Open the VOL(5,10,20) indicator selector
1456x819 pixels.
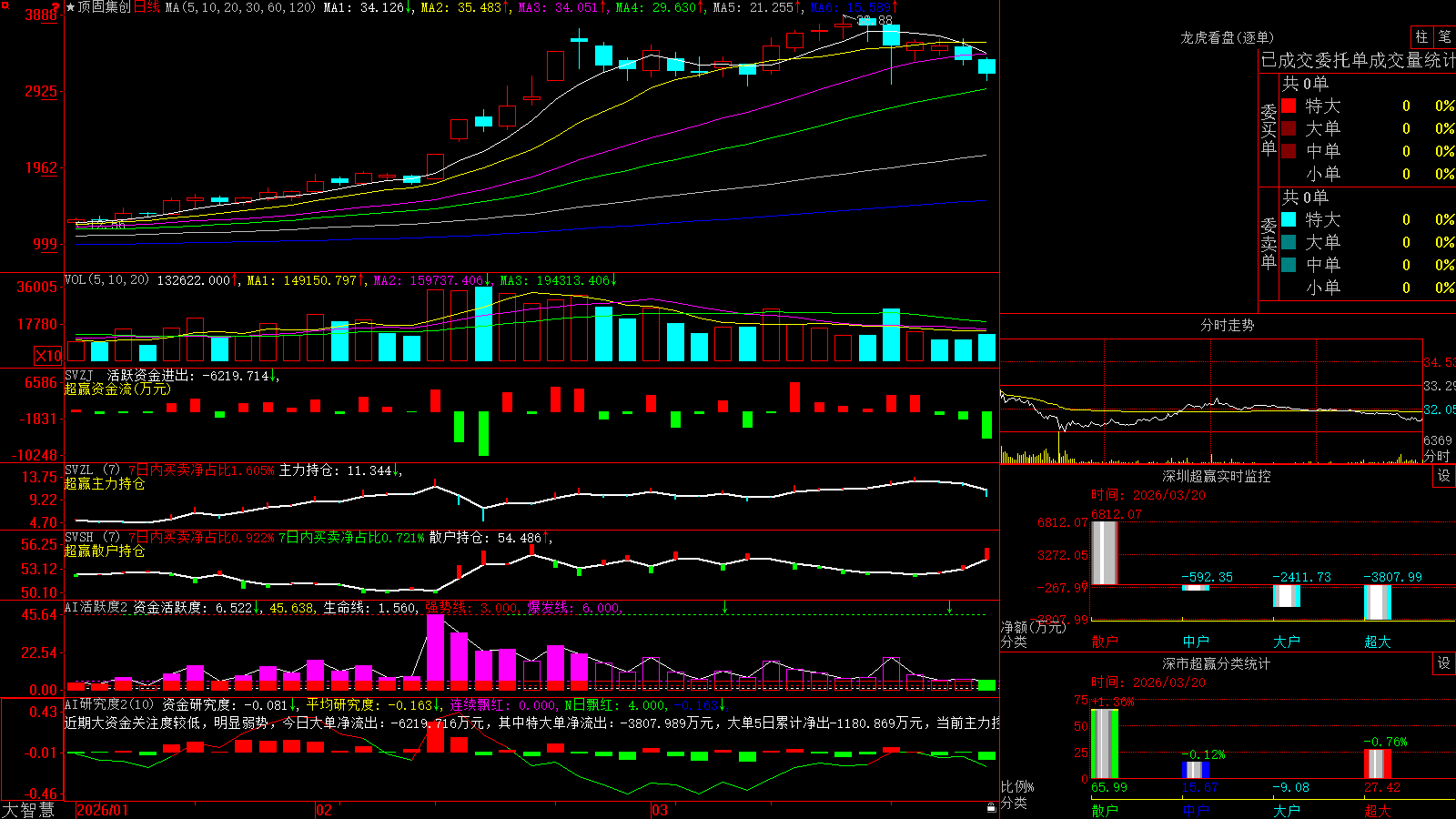(106, 280)
